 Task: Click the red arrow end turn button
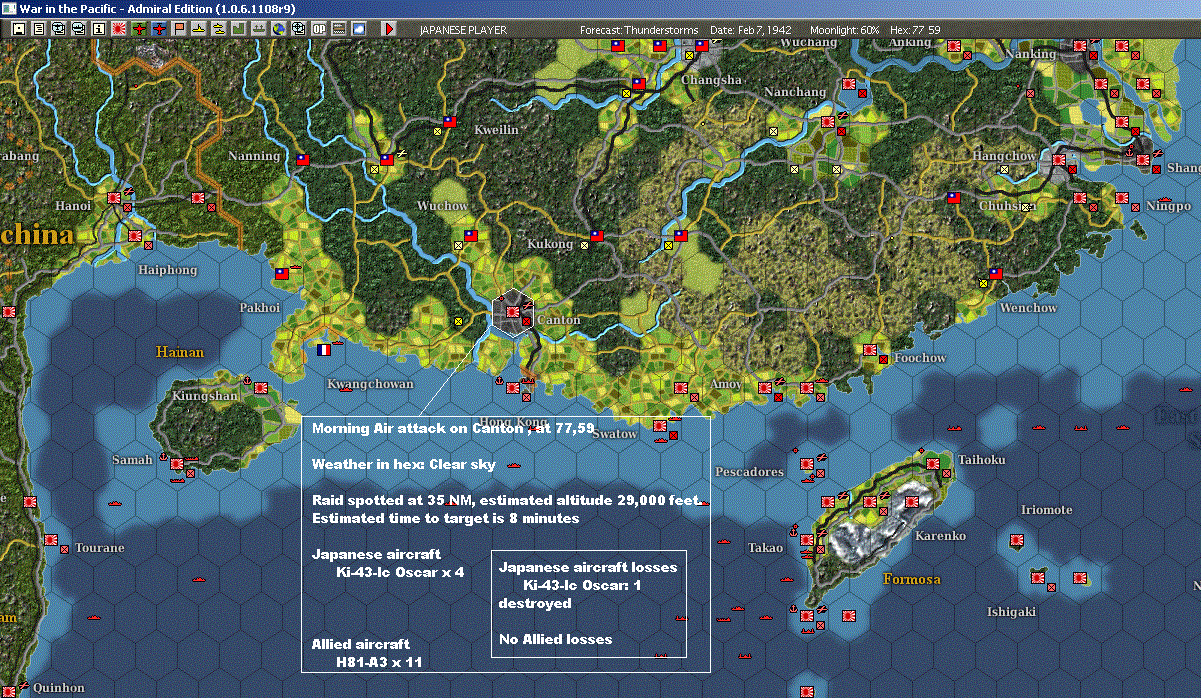pyautogui.click(x=390, y=29)
